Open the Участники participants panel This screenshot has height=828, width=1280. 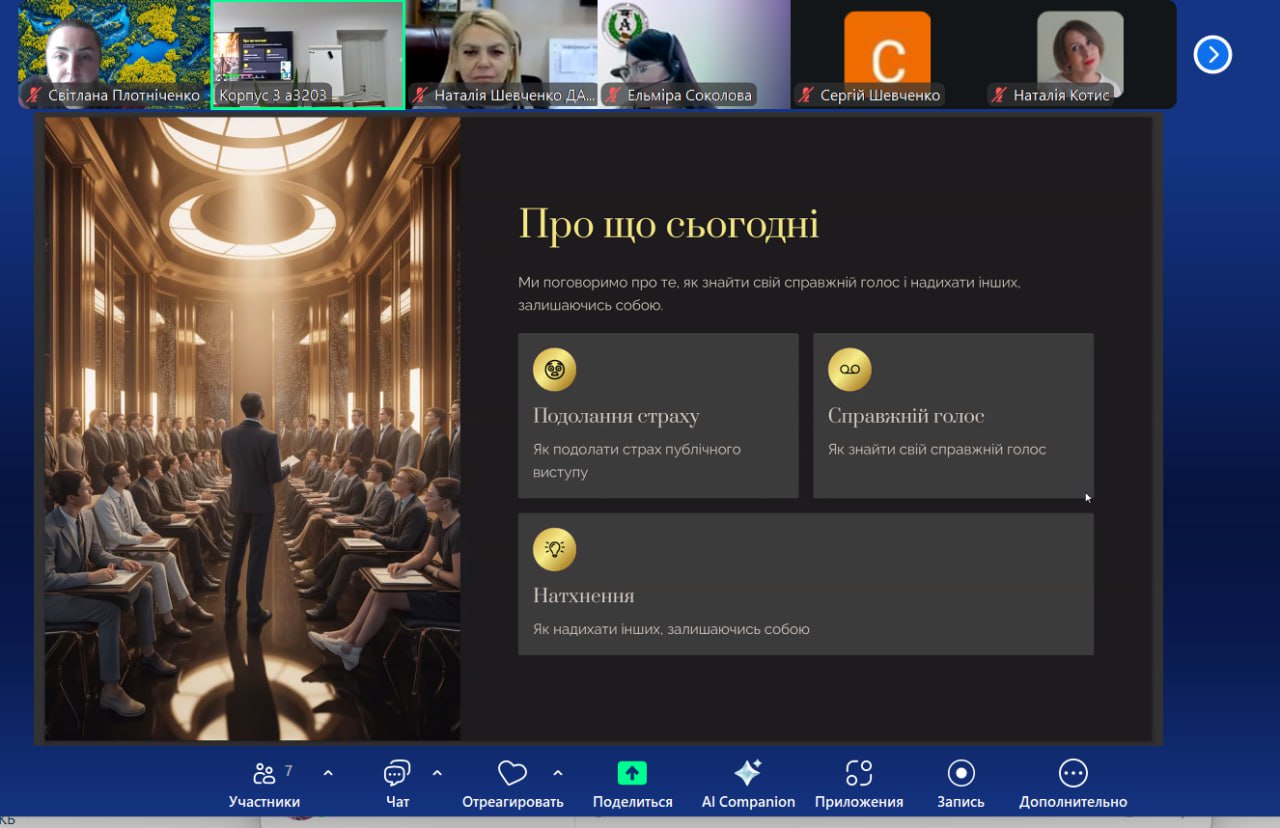[x=264, y=783]
